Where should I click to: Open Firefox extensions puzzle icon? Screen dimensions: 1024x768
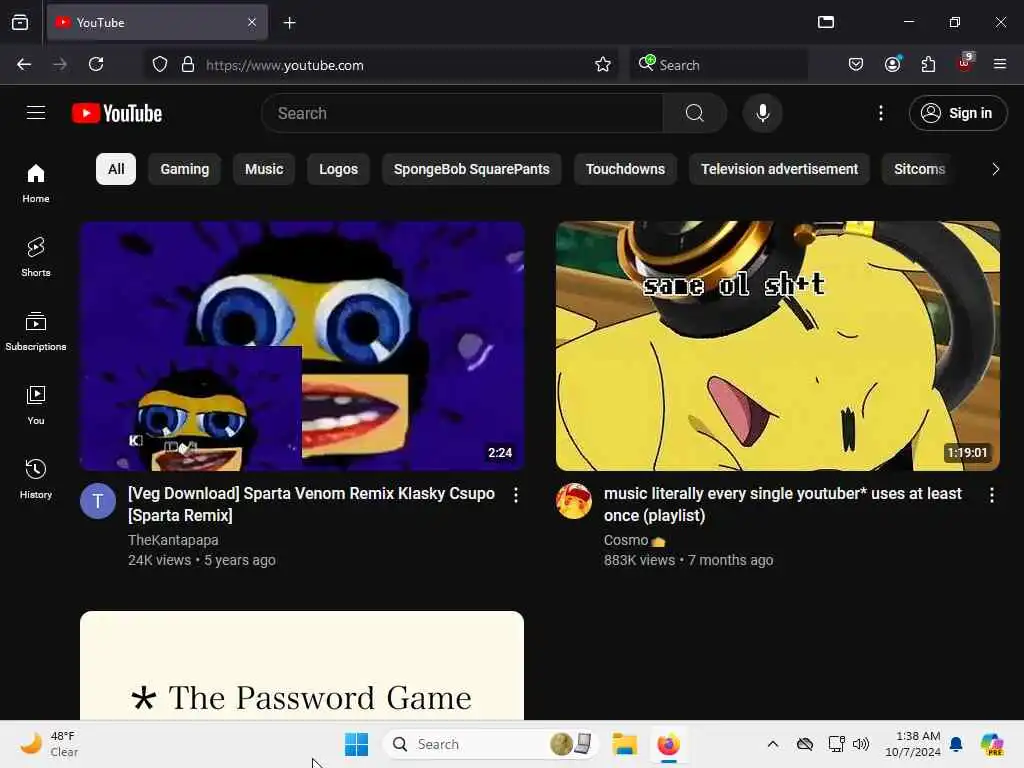(928, 64)
